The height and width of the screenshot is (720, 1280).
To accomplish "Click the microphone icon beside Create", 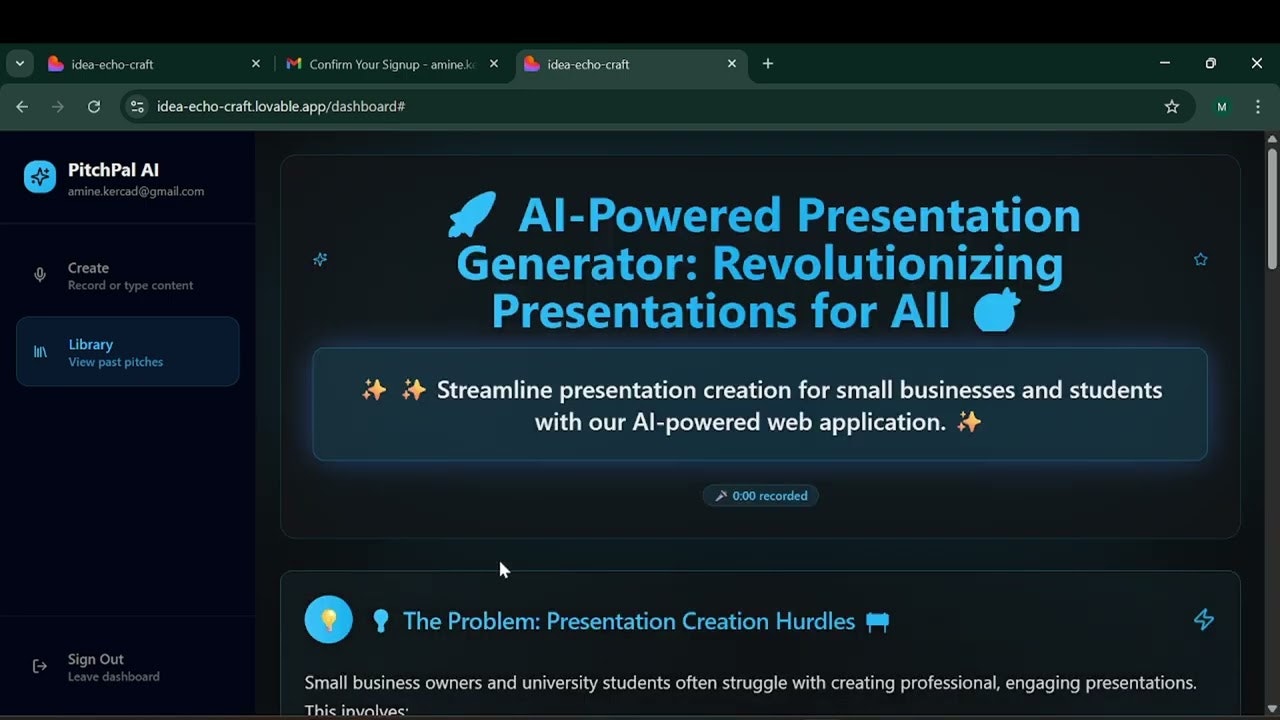I will (40, 275).
